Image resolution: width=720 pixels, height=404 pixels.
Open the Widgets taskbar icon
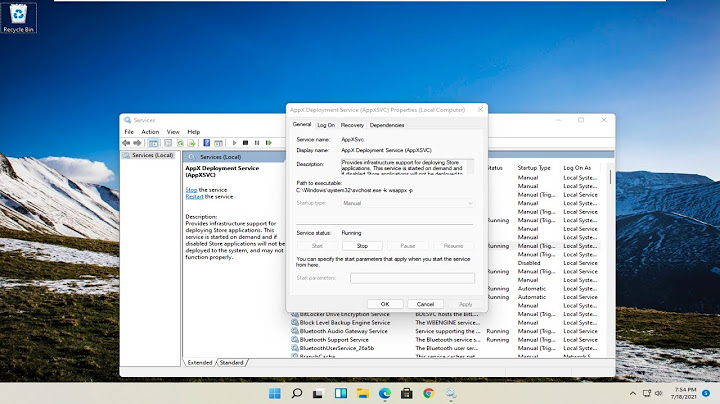(x=341, y=393)
